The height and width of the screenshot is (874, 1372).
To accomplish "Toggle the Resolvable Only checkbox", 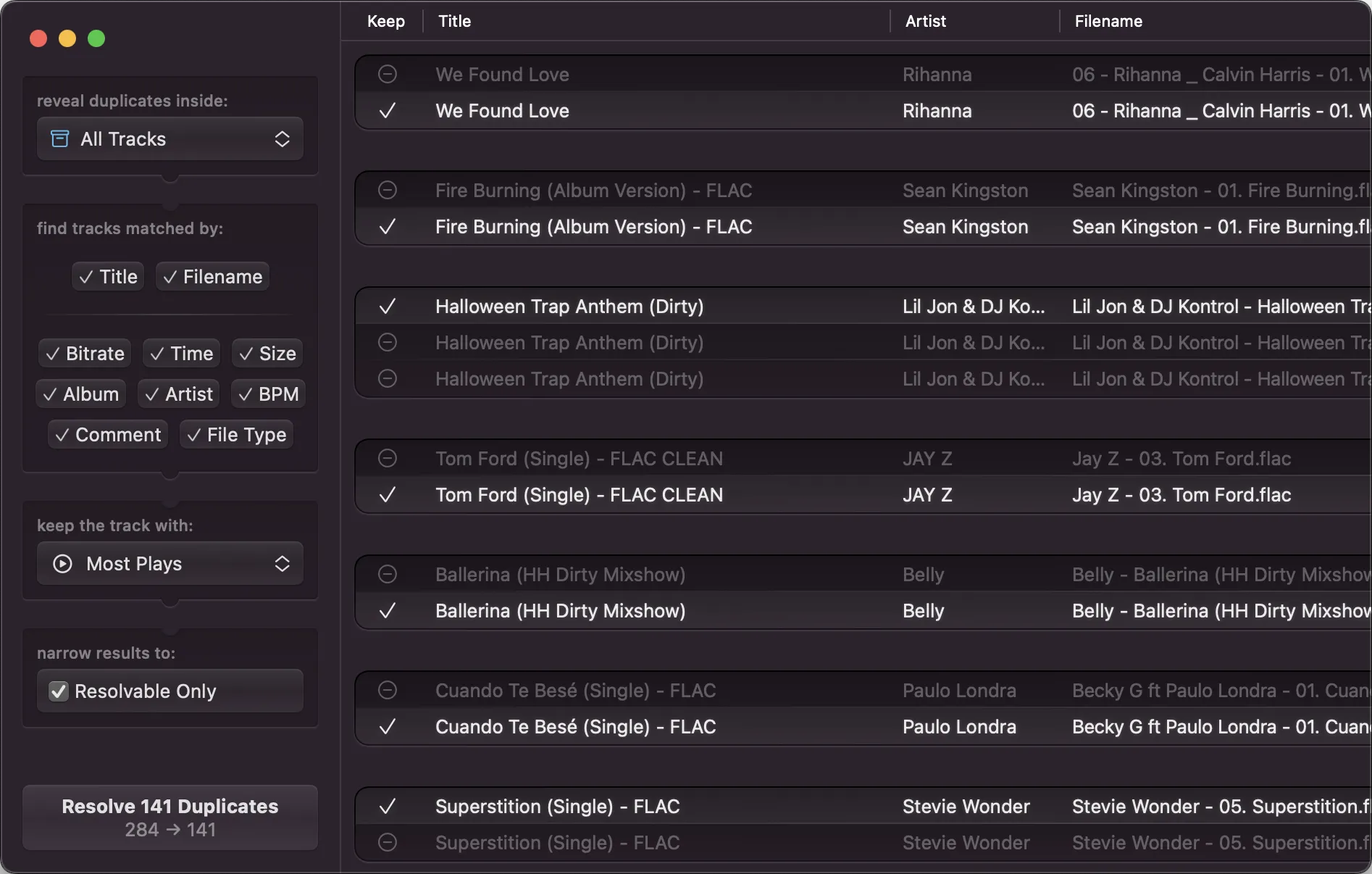I will point(59,691).
